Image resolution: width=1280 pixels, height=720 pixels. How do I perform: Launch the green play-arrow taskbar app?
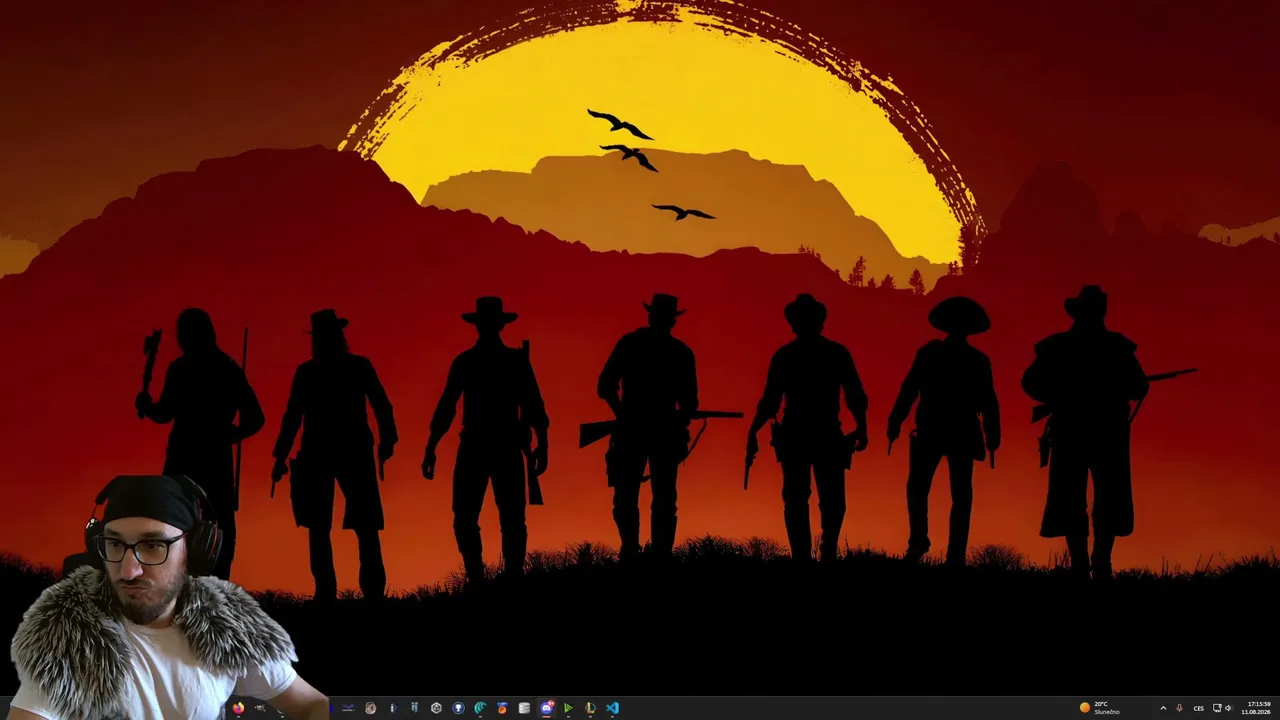(568, 708)
